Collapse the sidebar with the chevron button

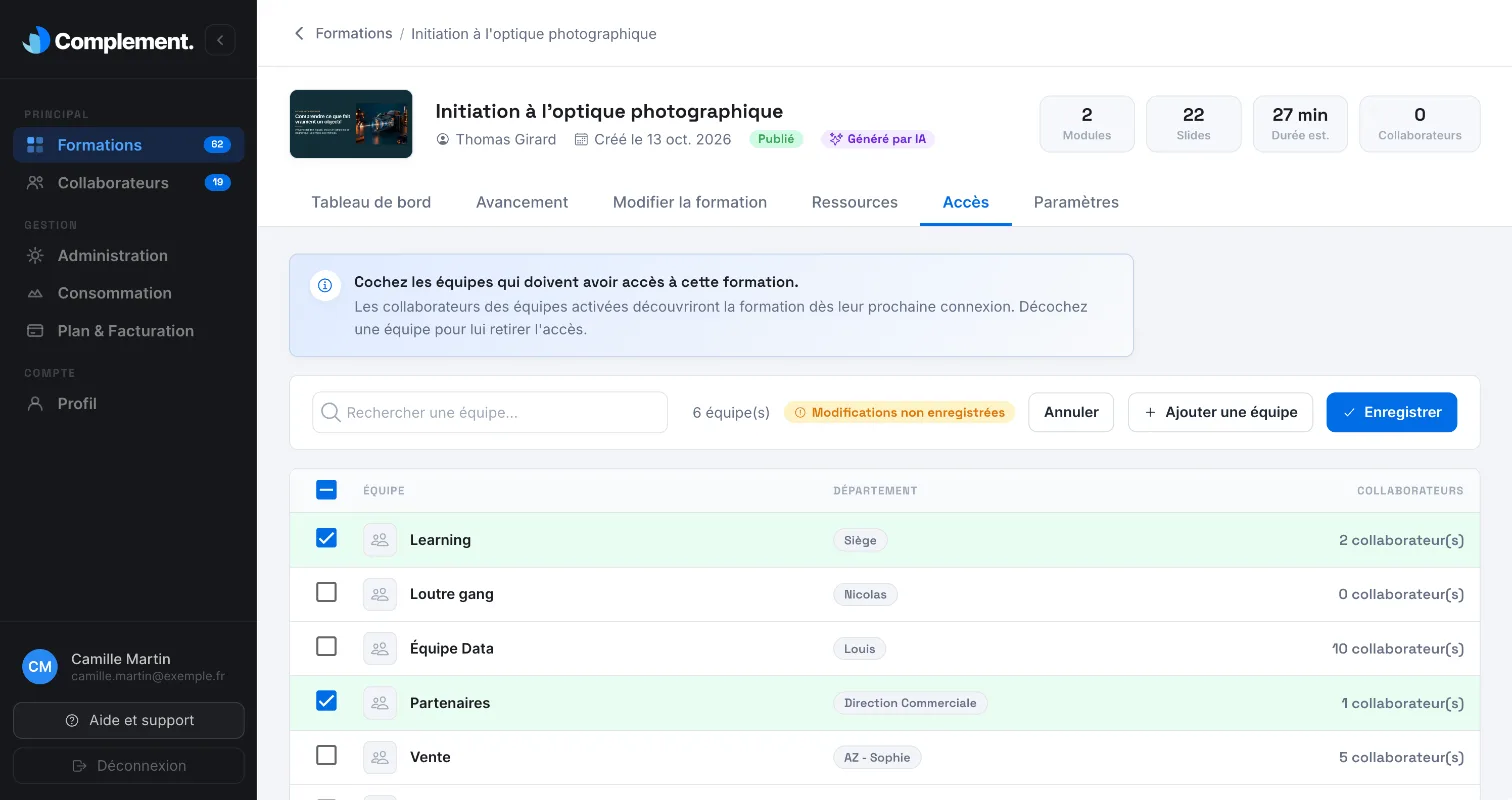[x=220, y=40]
